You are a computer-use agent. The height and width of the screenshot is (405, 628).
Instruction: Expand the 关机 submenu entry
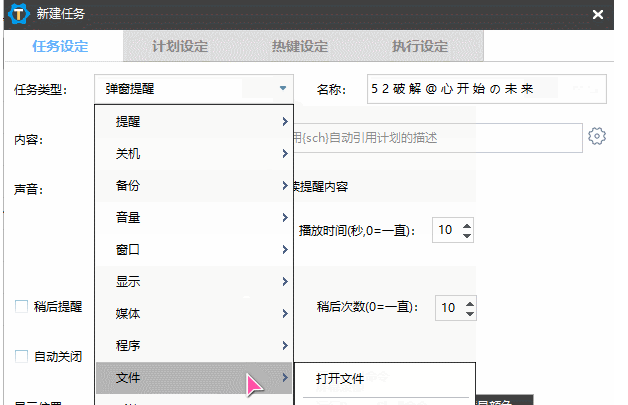tap(195, 154)
